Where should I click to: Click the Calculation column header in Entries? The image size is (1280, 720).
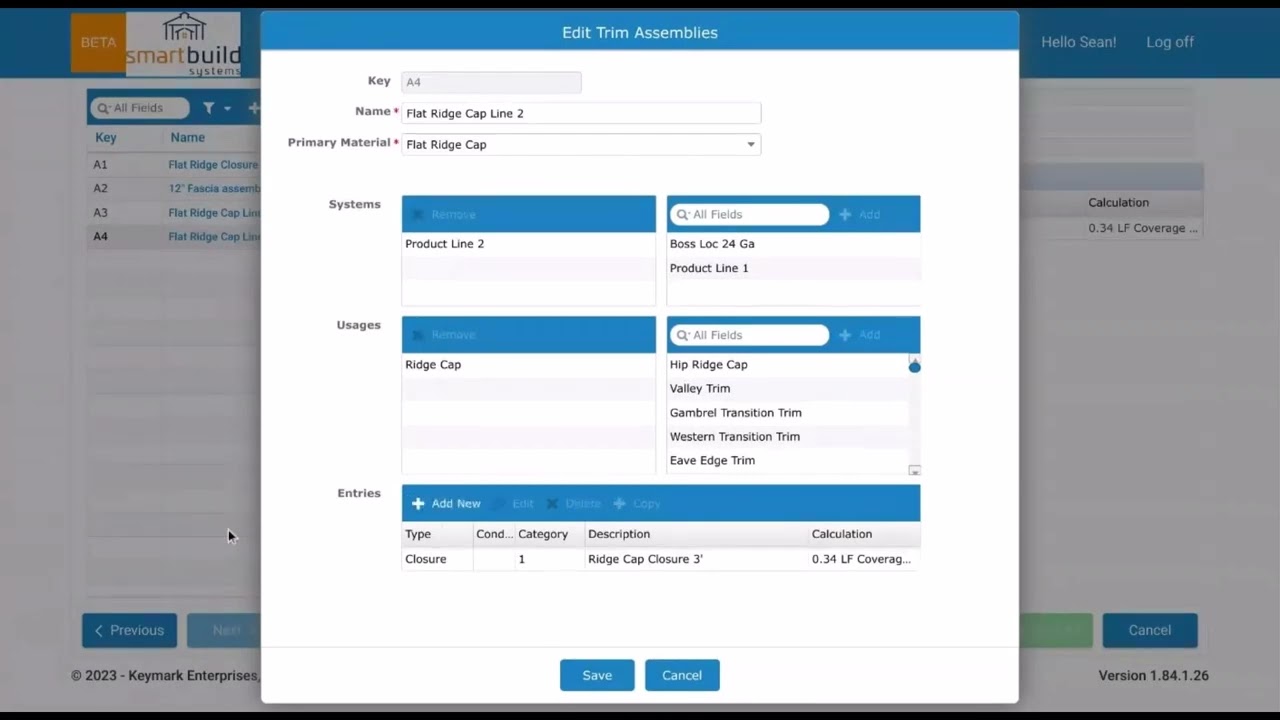click(x=864, y=534)
